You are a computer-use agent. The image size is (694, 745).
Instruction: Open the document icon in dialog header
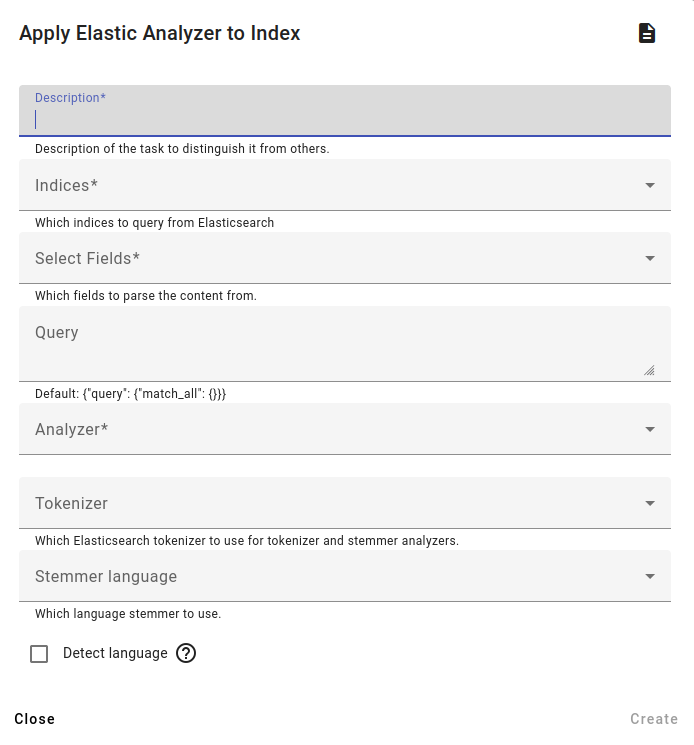coord(646,33)
